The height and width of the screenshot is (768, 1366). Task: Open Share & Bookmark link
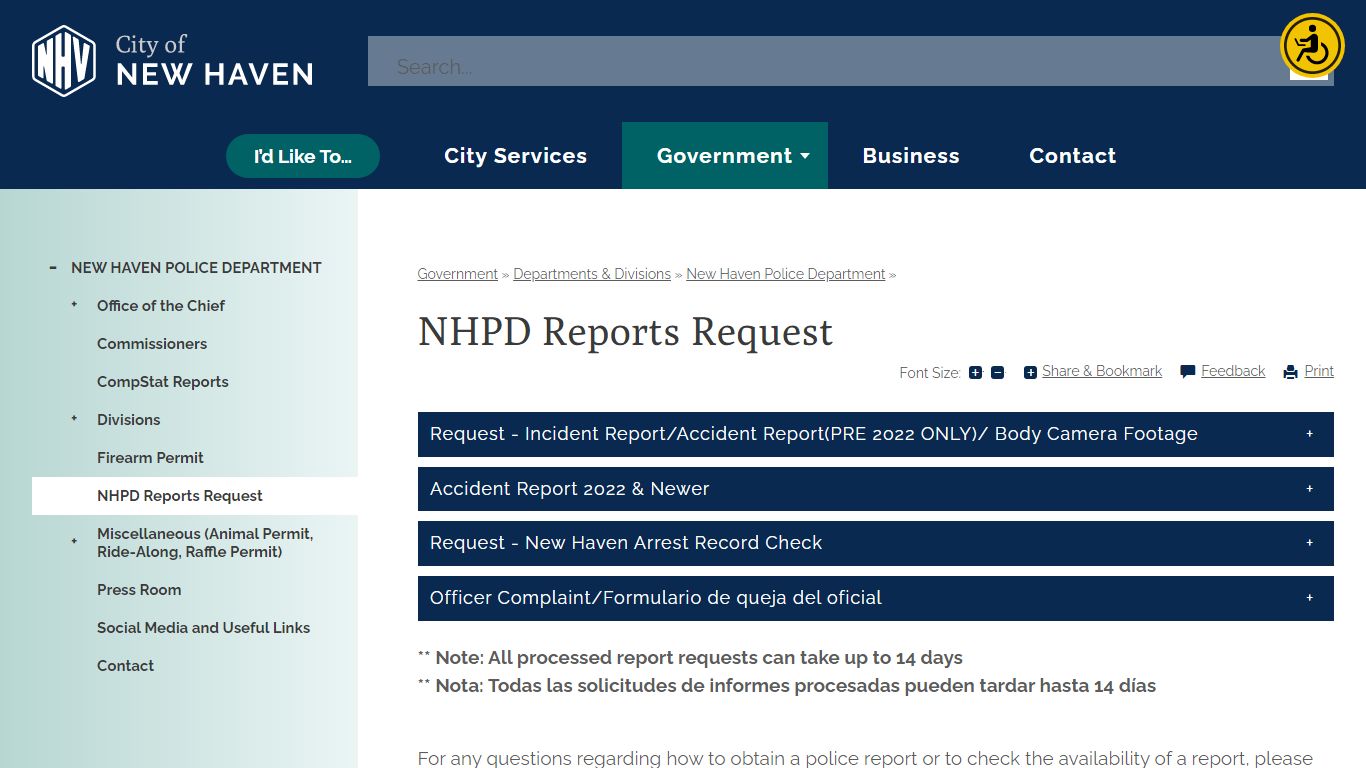pos(1102,371)
